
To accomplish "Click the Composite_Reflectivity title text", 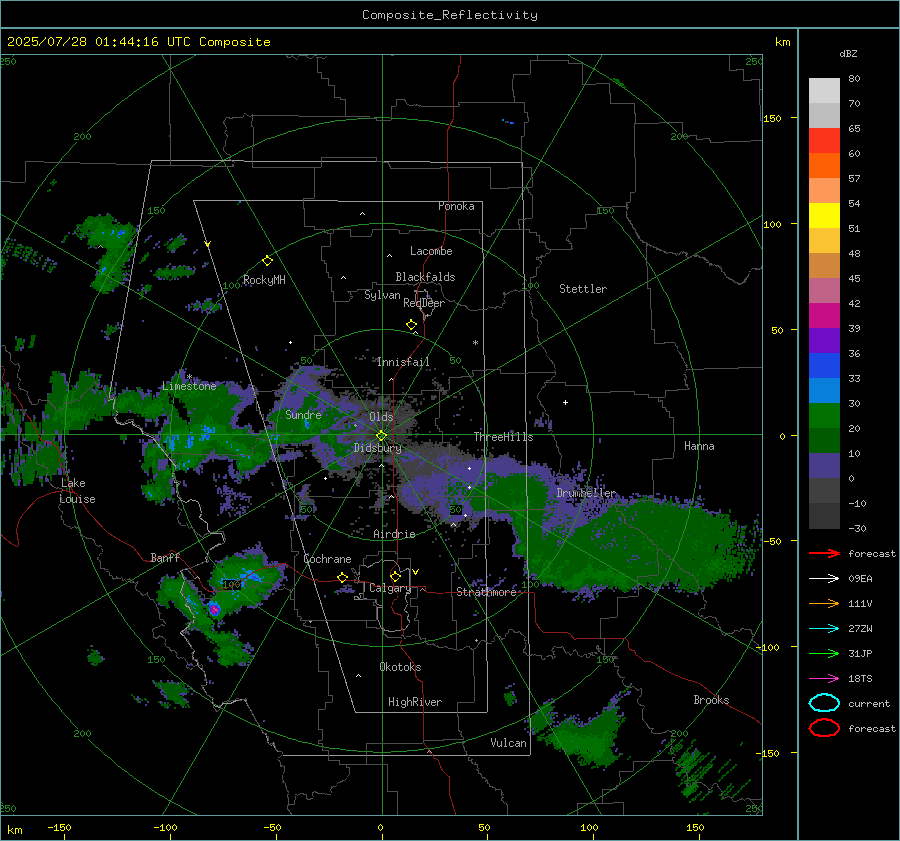I will pyautogui.click(x=450, y=15).
